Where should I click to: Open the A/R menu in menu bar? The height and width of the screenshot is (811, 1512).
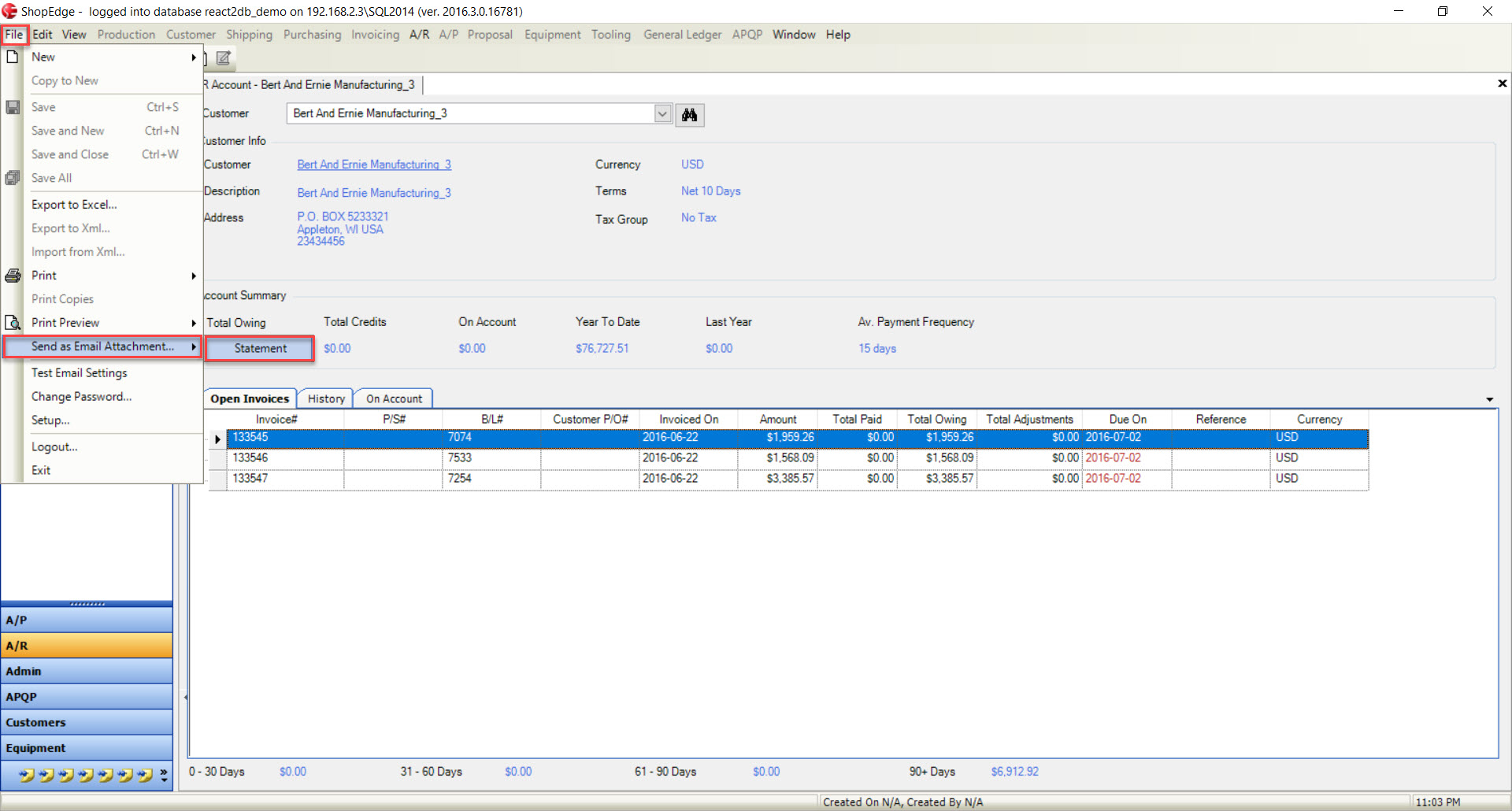420,35
